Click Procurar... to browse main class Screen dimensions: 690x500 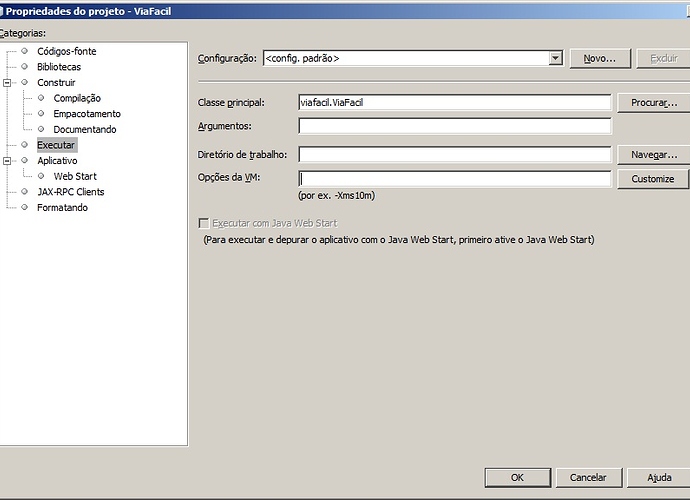[x=654, y=103]
